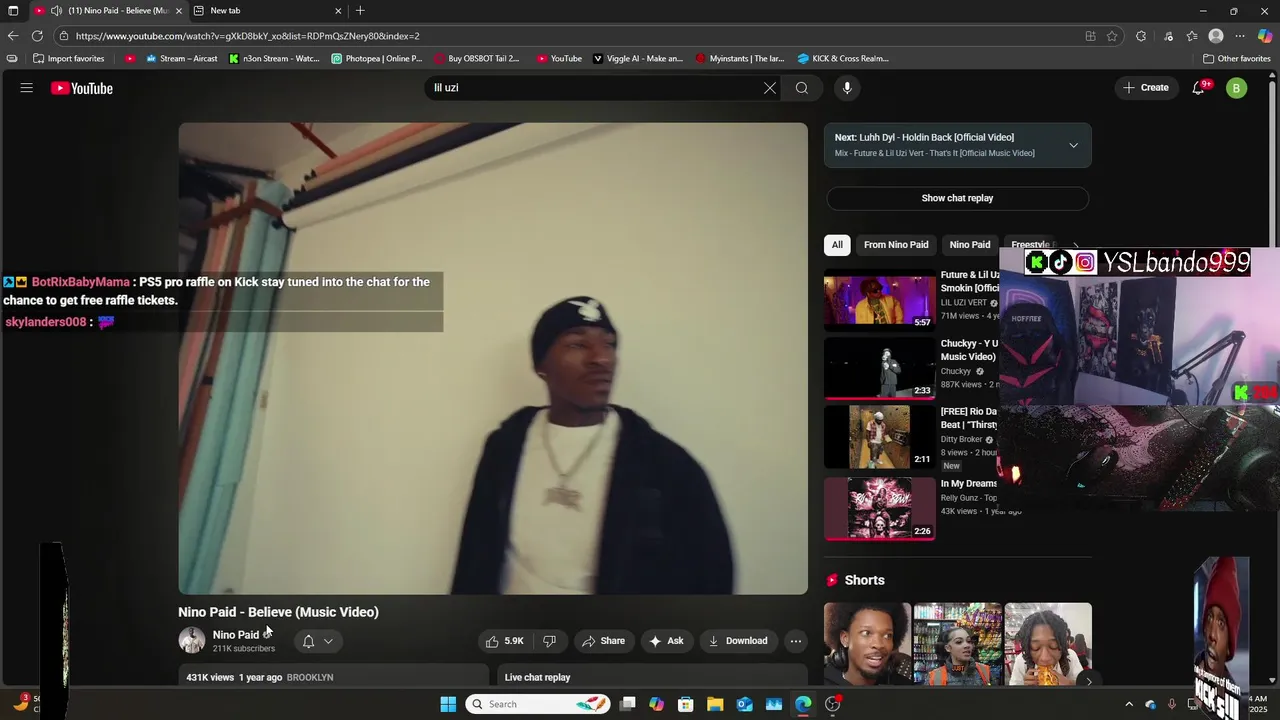This screenshot has width=1280, height=720.
Task: Select the All filter chip
Action: click(837, 245)
